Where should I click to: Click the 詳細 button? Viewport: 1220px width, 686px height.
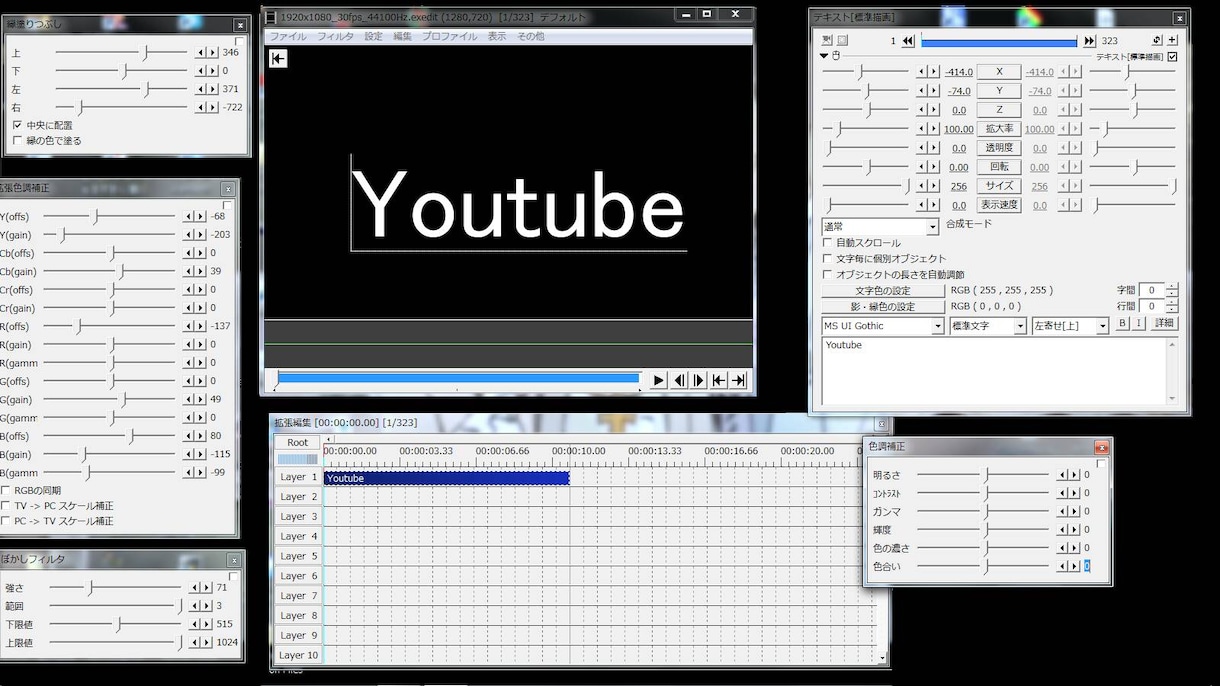click(x=1164, y=323)
